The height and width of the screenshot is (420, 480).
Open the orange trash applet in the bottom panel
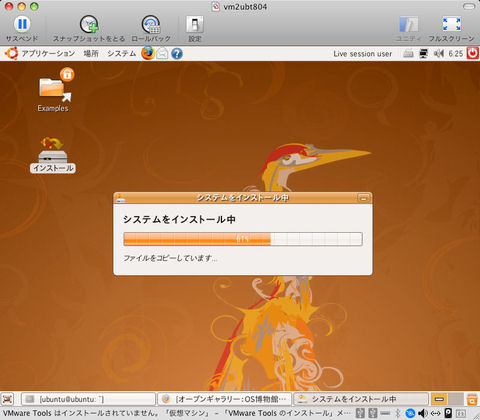(472, 399)
